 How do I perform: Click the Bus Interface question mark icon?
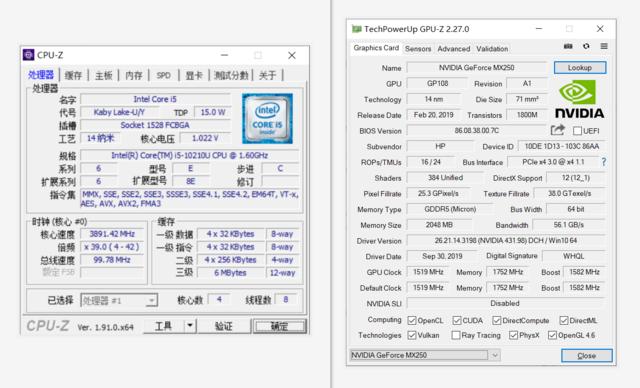(x=604, y=162)
